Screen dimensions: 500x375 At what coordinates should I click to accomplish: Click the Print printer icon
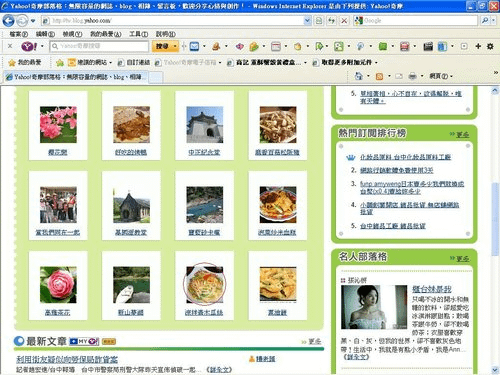pyautogui.click(x=412, y=76)
